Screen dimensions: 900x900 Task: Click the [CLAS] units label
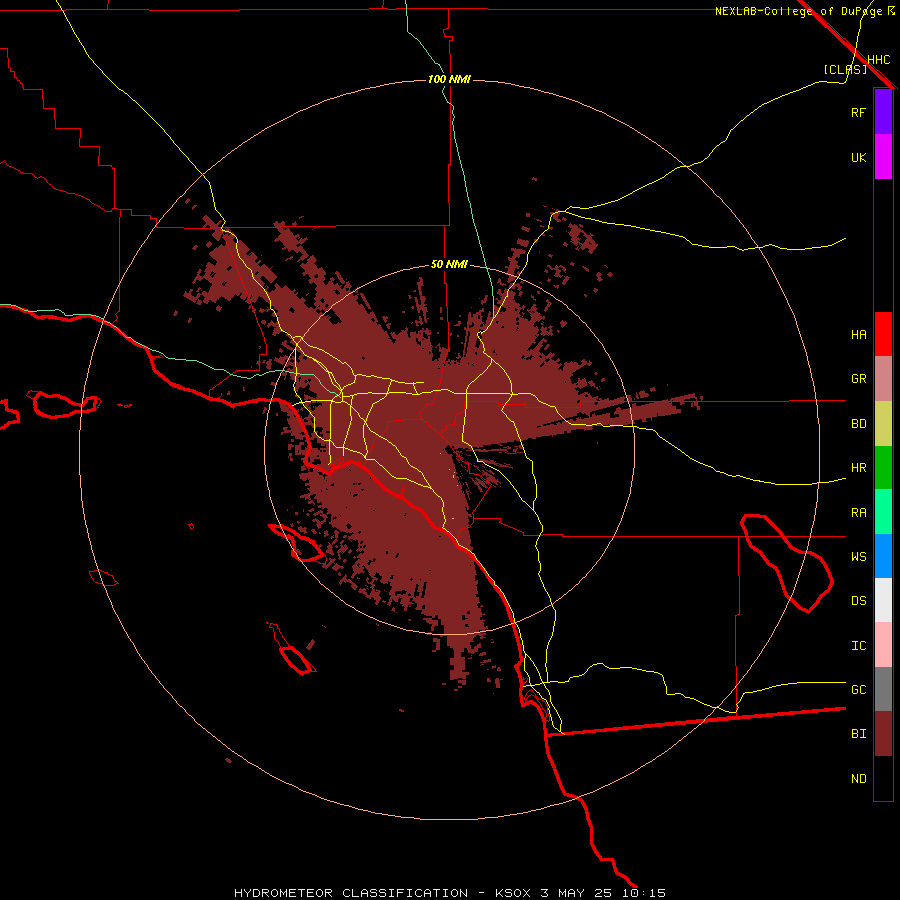845,69
